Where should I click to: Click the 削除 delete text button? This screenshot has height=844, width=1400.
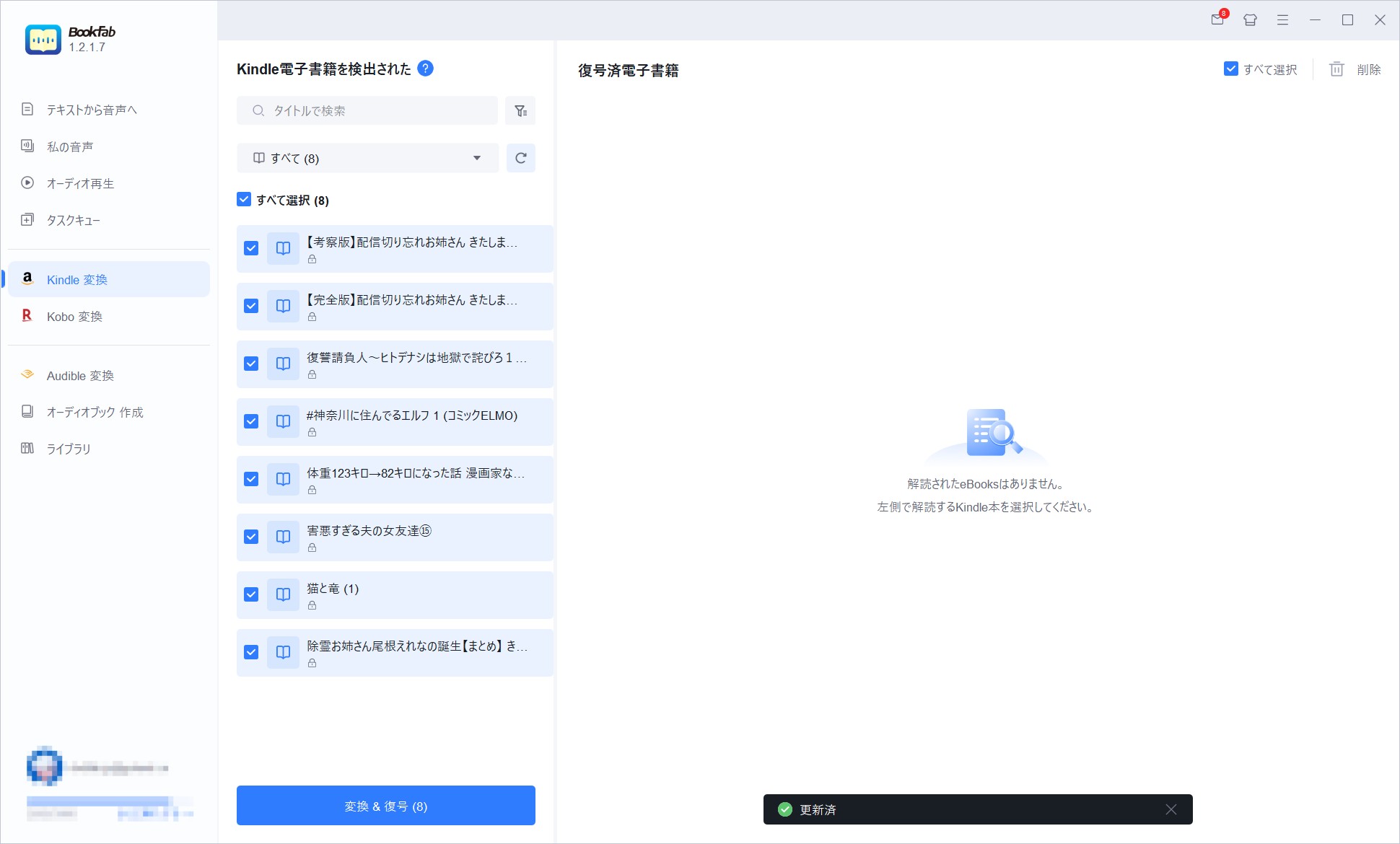click(1368, 69)
